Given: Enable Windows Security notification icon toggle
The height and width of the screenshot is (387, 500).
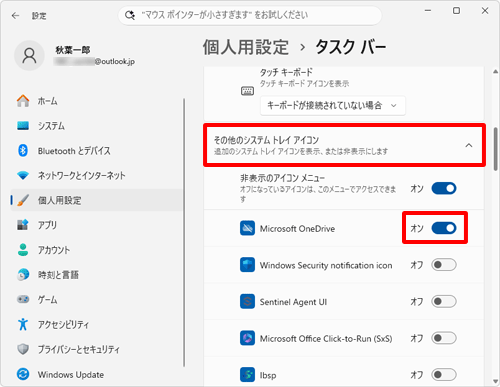Looking at the screenshot, I should 444,265.
